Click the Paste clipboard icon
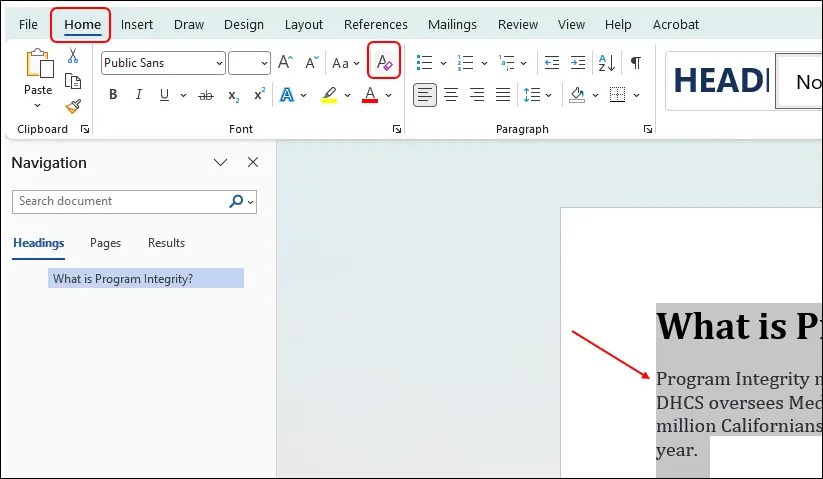823x479 pixels. [39, 63]
